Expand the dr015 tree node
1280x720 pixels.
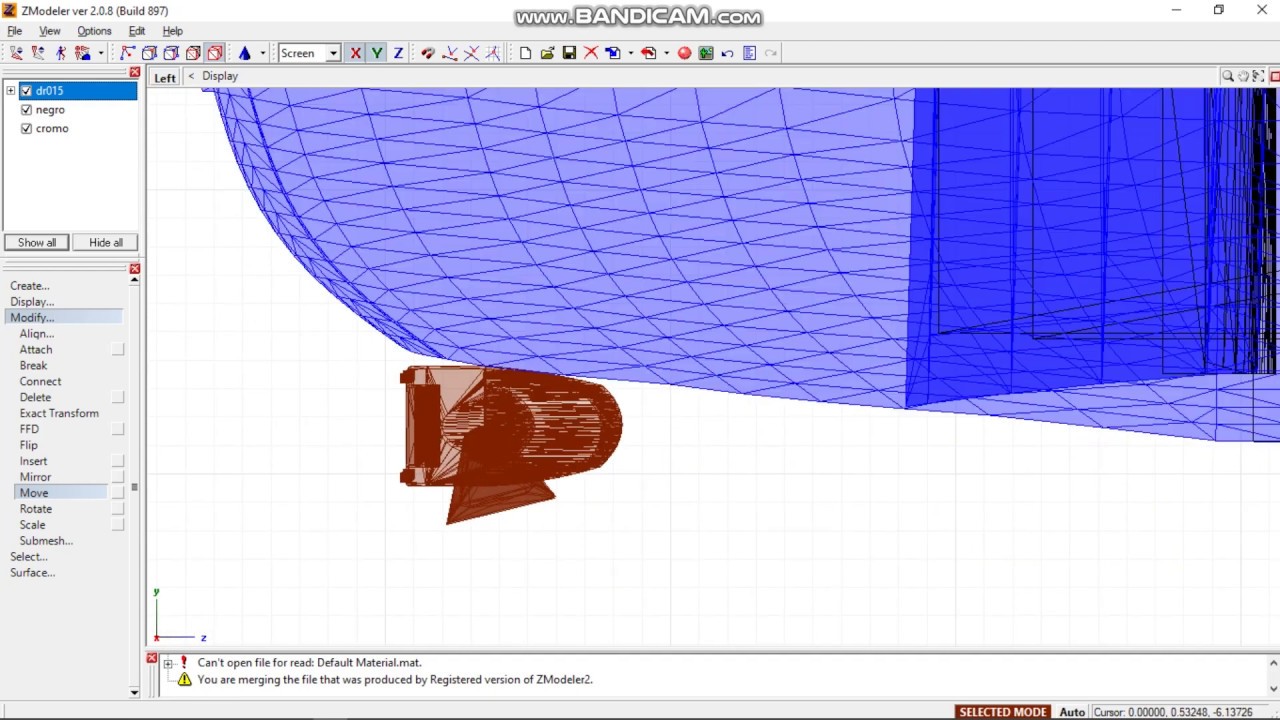pyautogui.click(x=10, y=91)
